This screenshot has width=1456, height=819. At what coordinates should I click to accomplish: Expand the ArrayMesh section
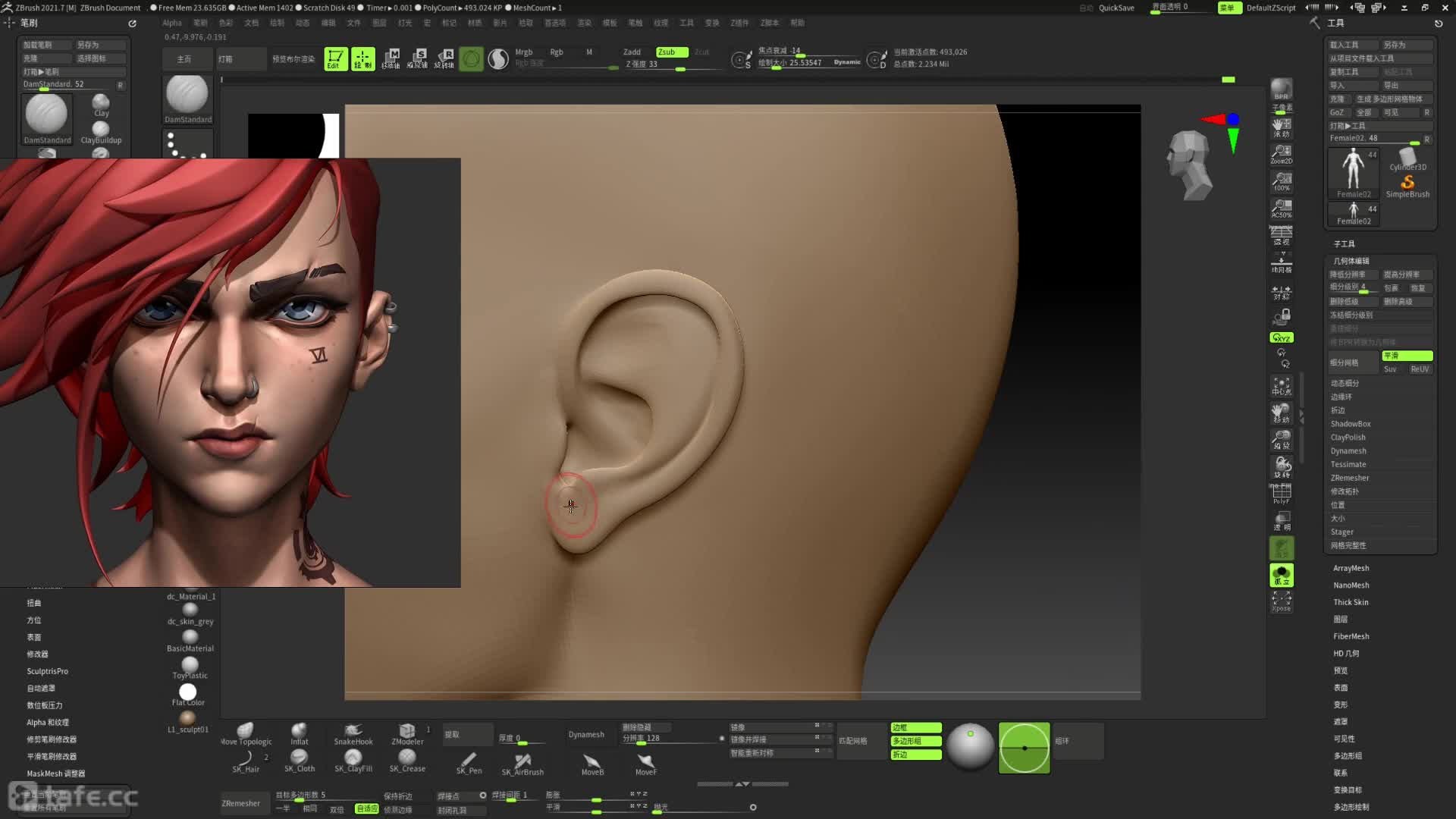tap(1351, 569)
